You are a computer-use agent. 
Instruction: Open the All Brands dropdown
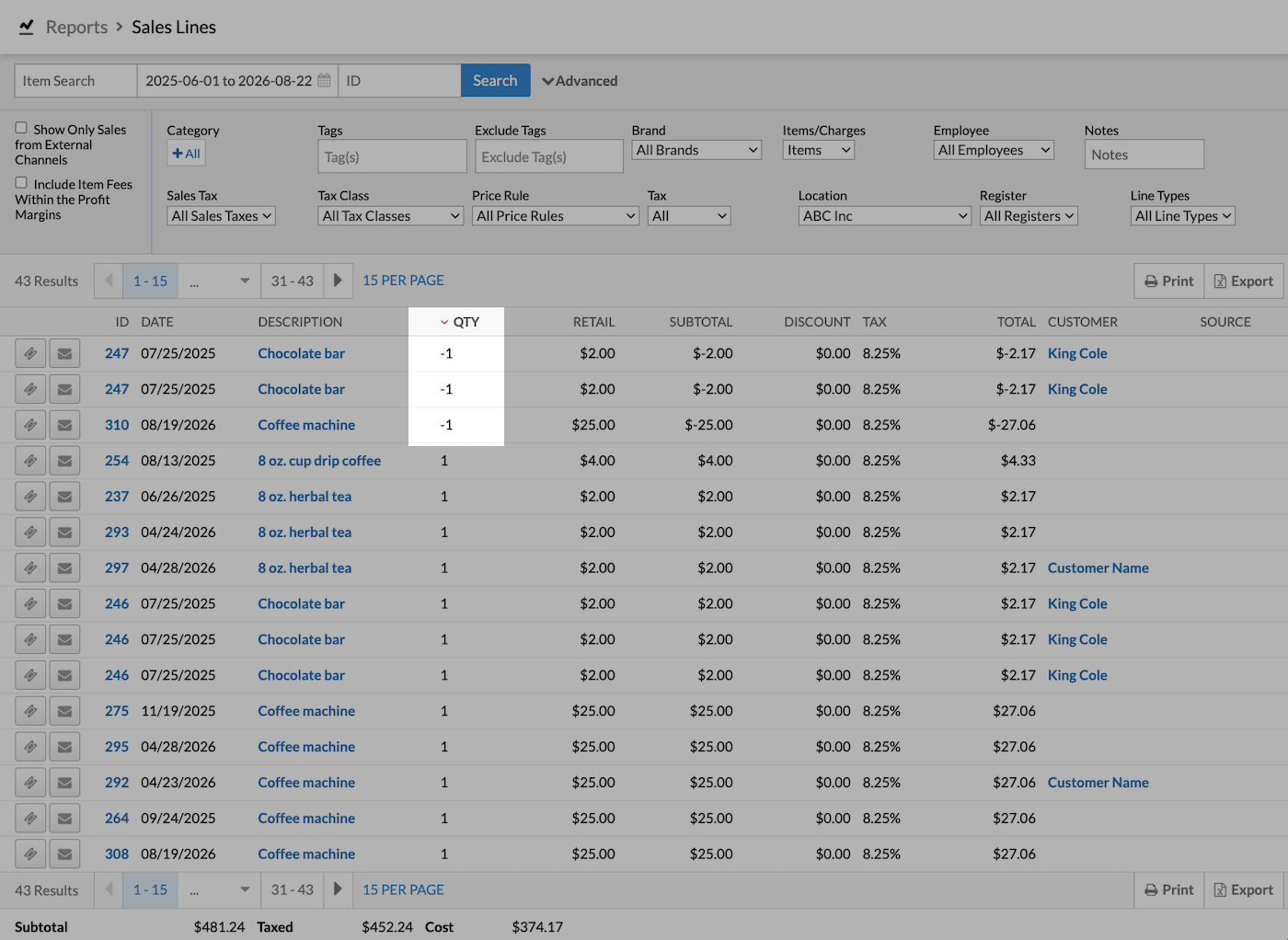[696, 150]
